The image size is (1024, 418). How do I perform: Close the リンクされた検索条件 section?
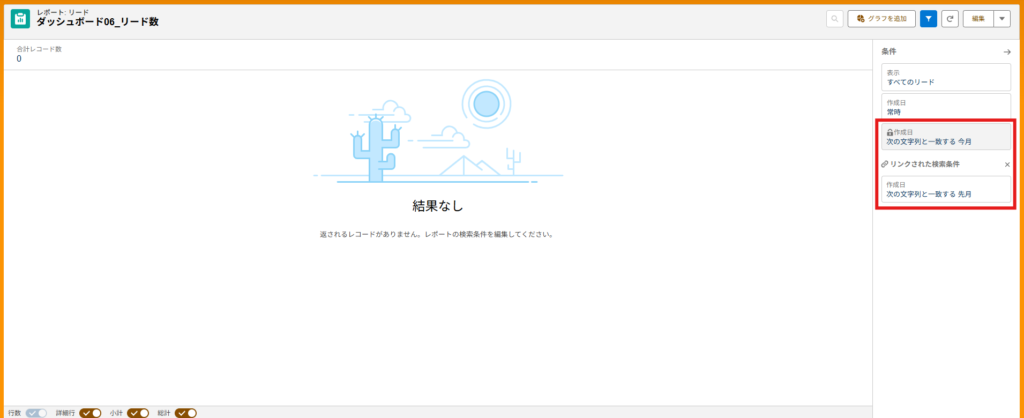point(1007,164)
